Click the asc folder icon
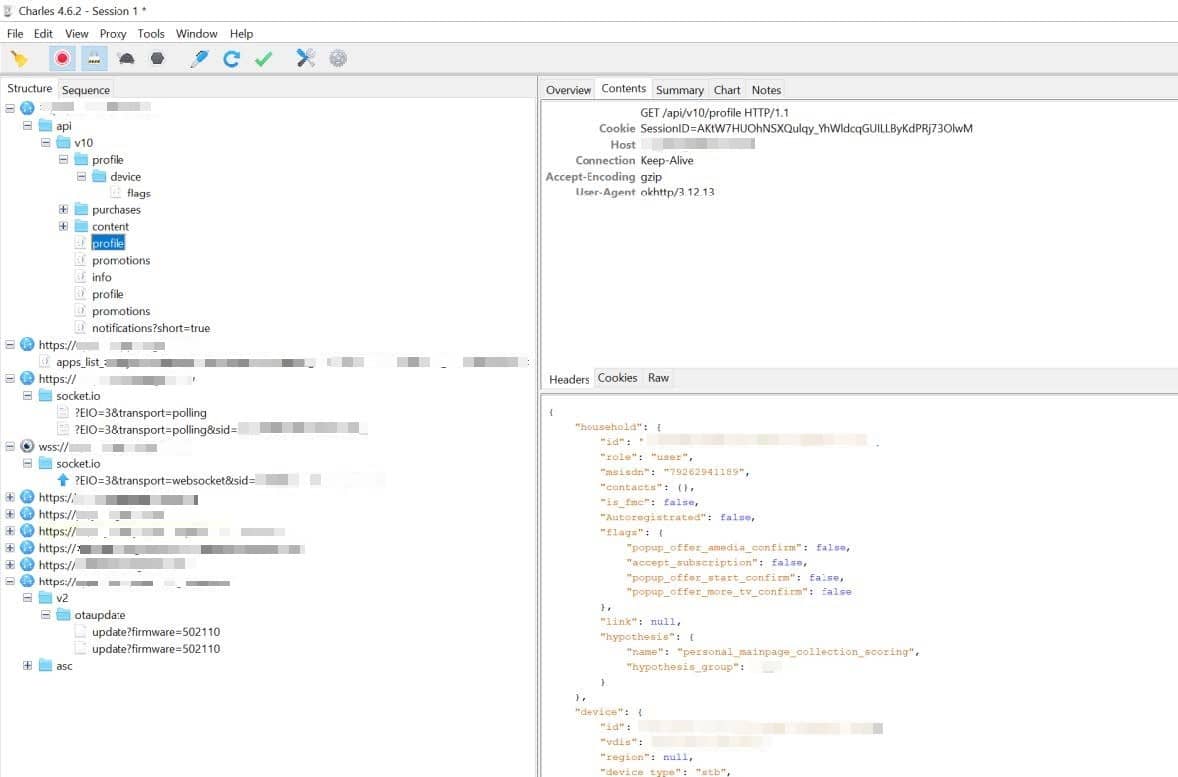This screenshot has width=1178, height=777. [45, 666]
